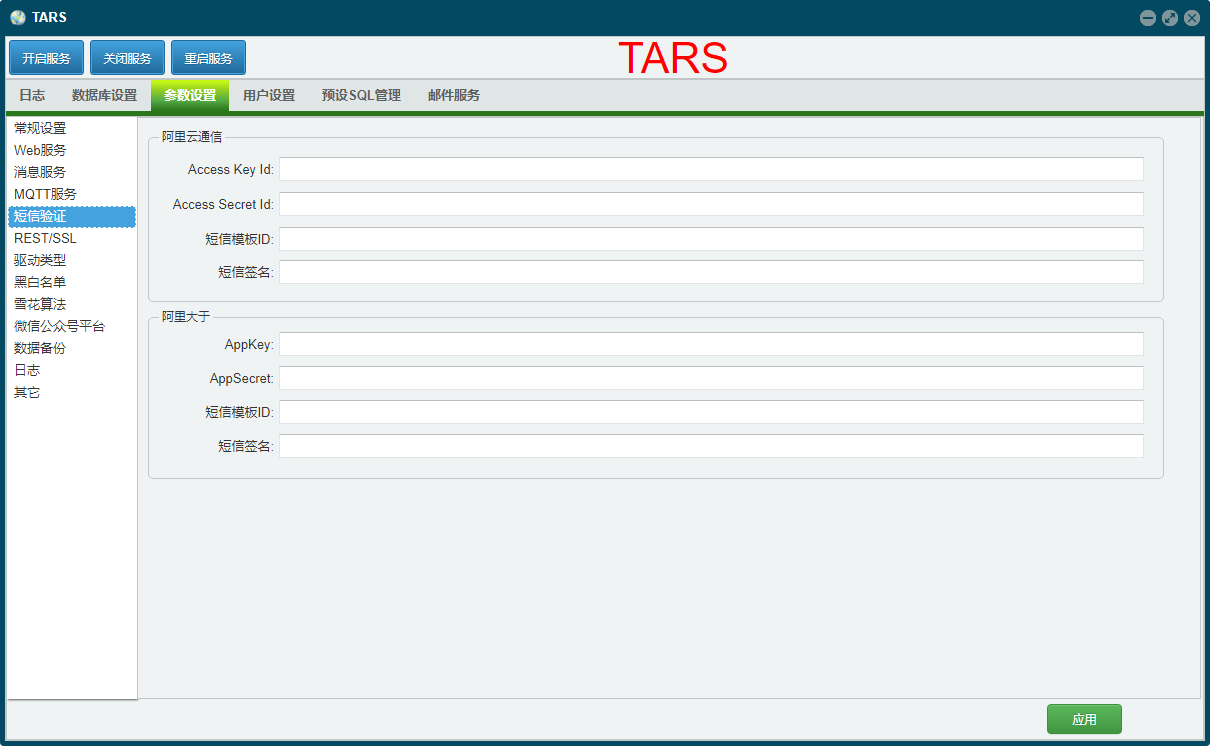Click the 开启服务 button
This screenshot has height=746, width=1210.
point(46,58)
